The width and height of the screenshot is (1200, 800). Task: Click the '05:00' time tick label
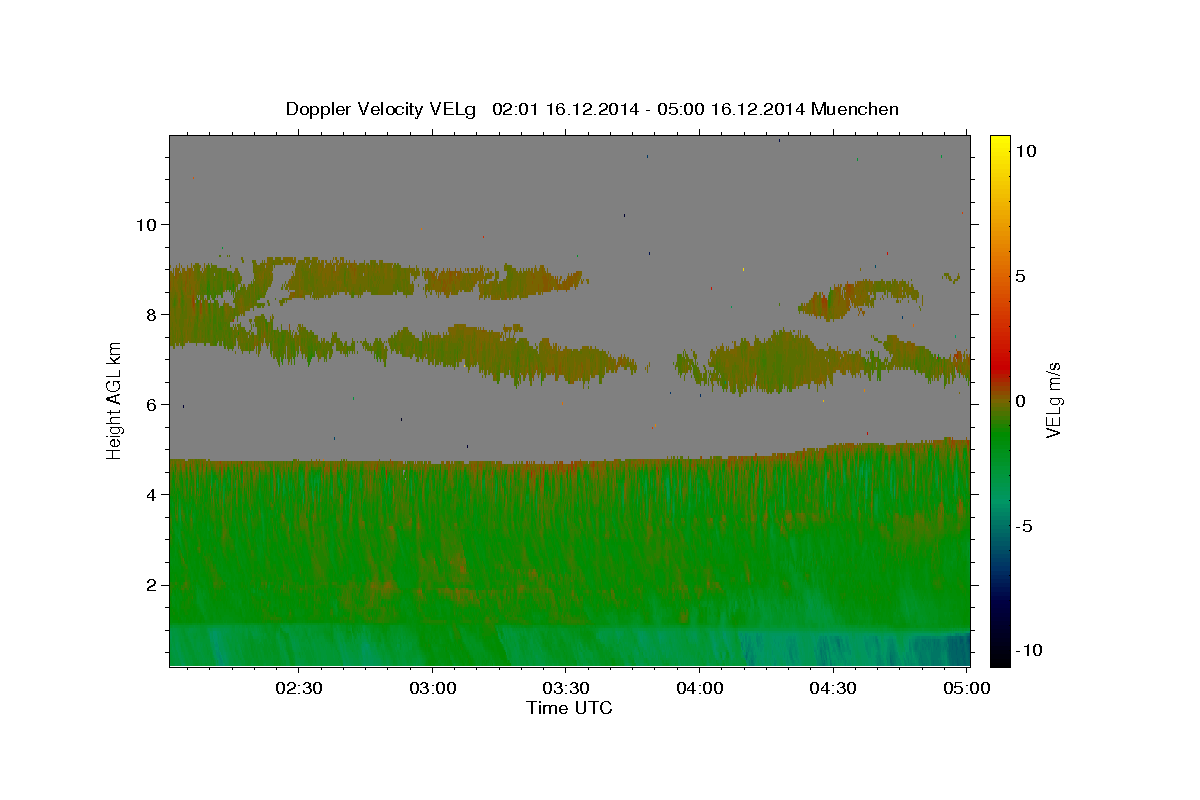[x=967, y=688]
